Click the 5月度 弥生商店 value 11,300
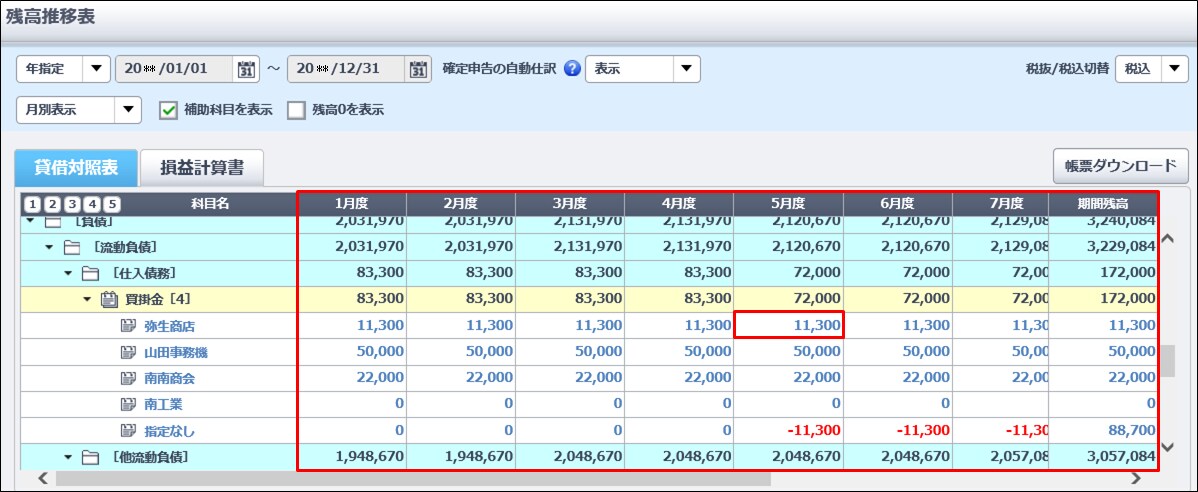1198x492 pixels. 789,325
